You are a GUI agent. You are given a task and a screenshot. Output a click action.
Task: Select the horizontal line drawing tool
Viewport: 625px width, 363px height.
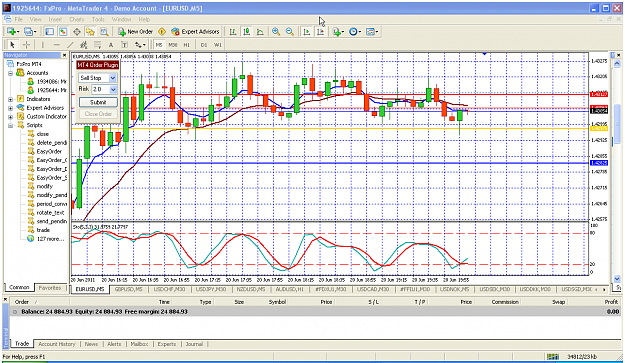click(57, 45)
